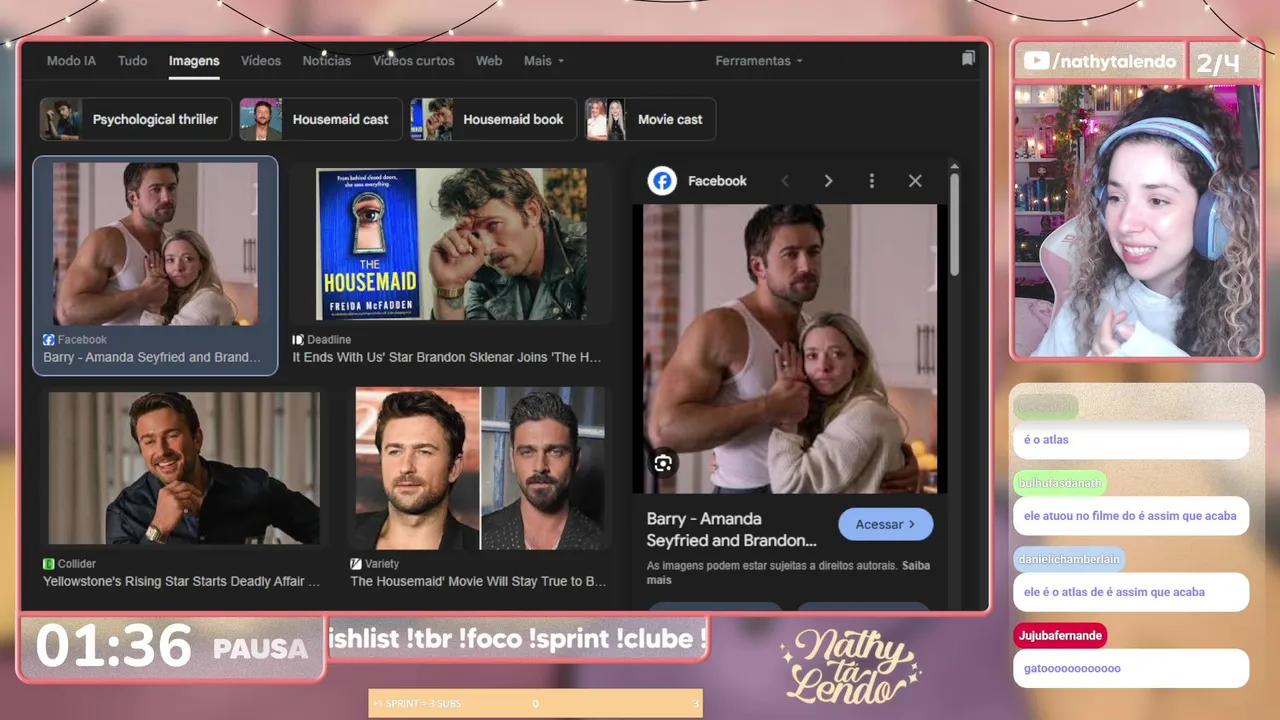Go to previous image in preview

[785, 181]
